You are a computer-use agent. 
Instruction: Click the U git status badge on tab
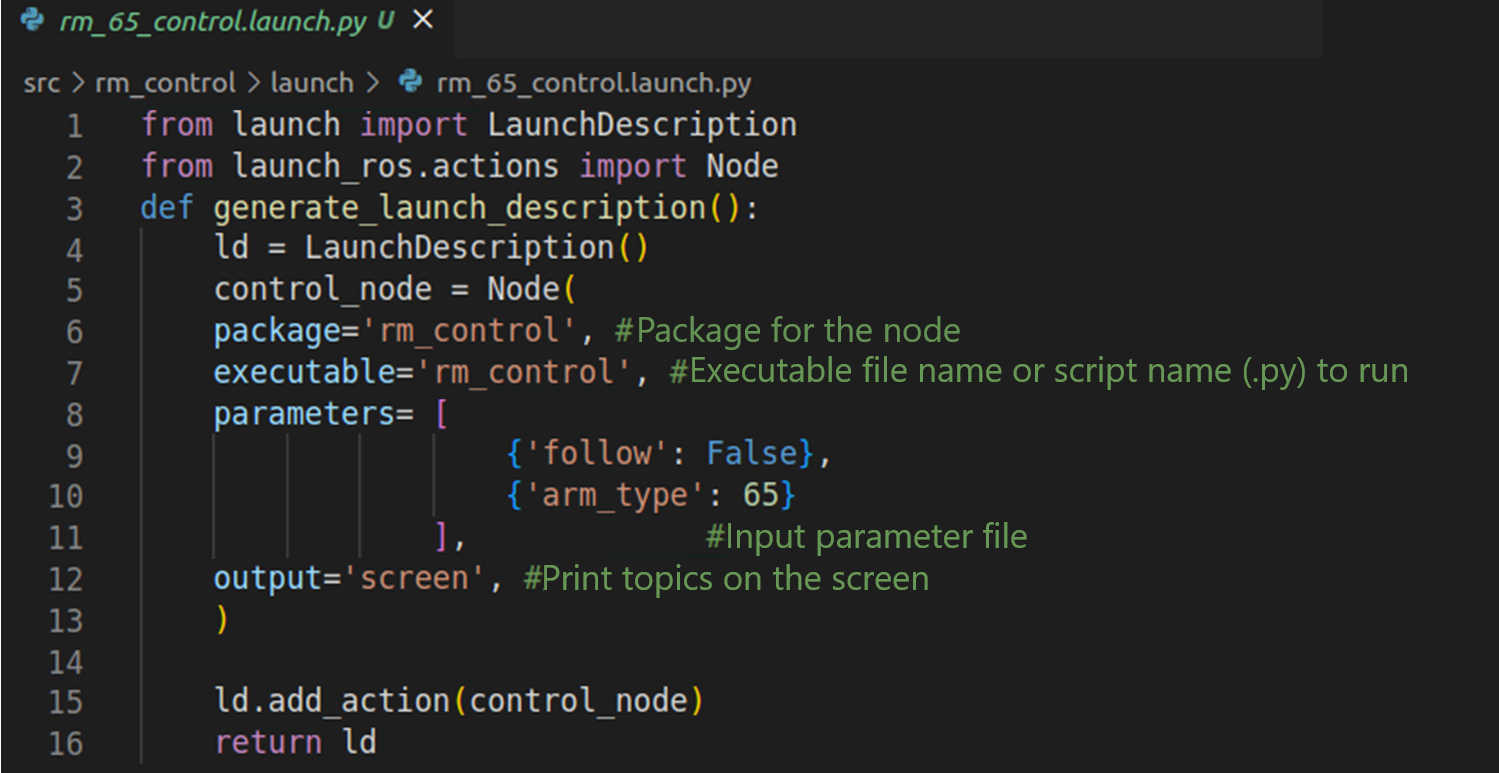pos(386,22)
